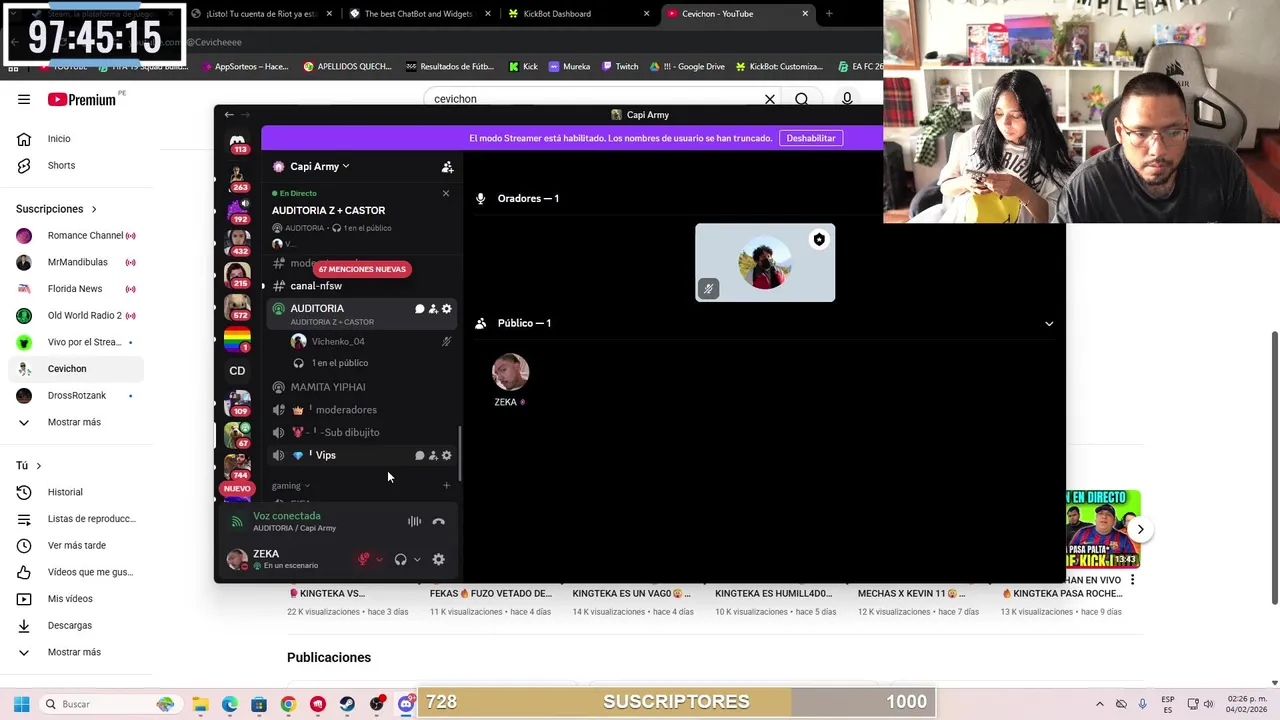The image size is (1280, 720).
Task: Show hidden system tray icons
Action: [1099, 704]
